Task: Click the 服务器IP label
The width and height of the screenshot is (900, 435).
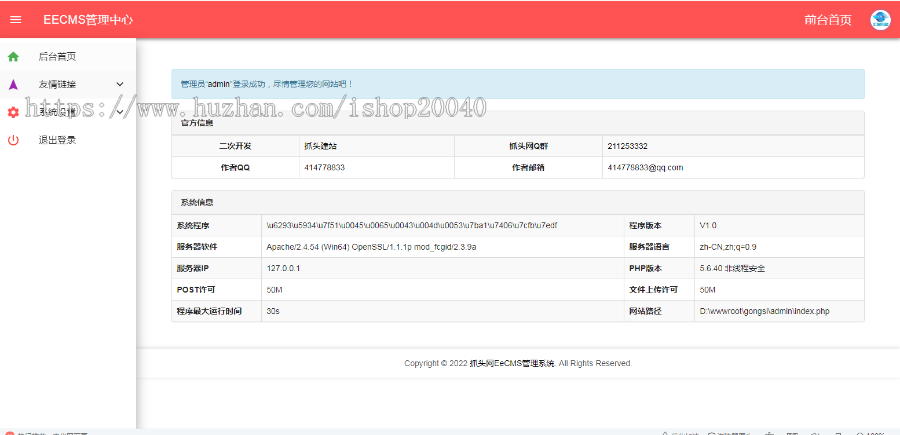Action: (x=192, y=268)
